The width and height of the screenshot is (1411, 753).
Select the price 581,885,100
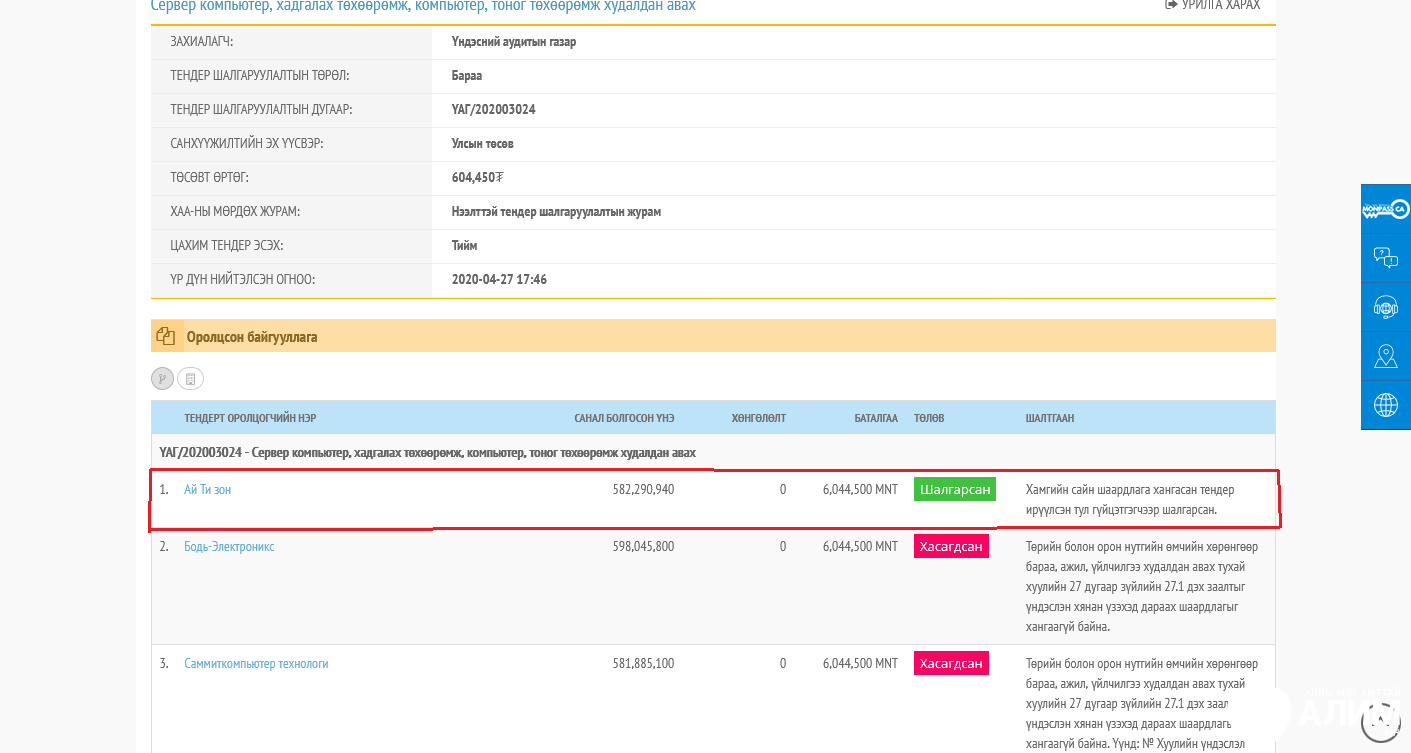[643, 664]
